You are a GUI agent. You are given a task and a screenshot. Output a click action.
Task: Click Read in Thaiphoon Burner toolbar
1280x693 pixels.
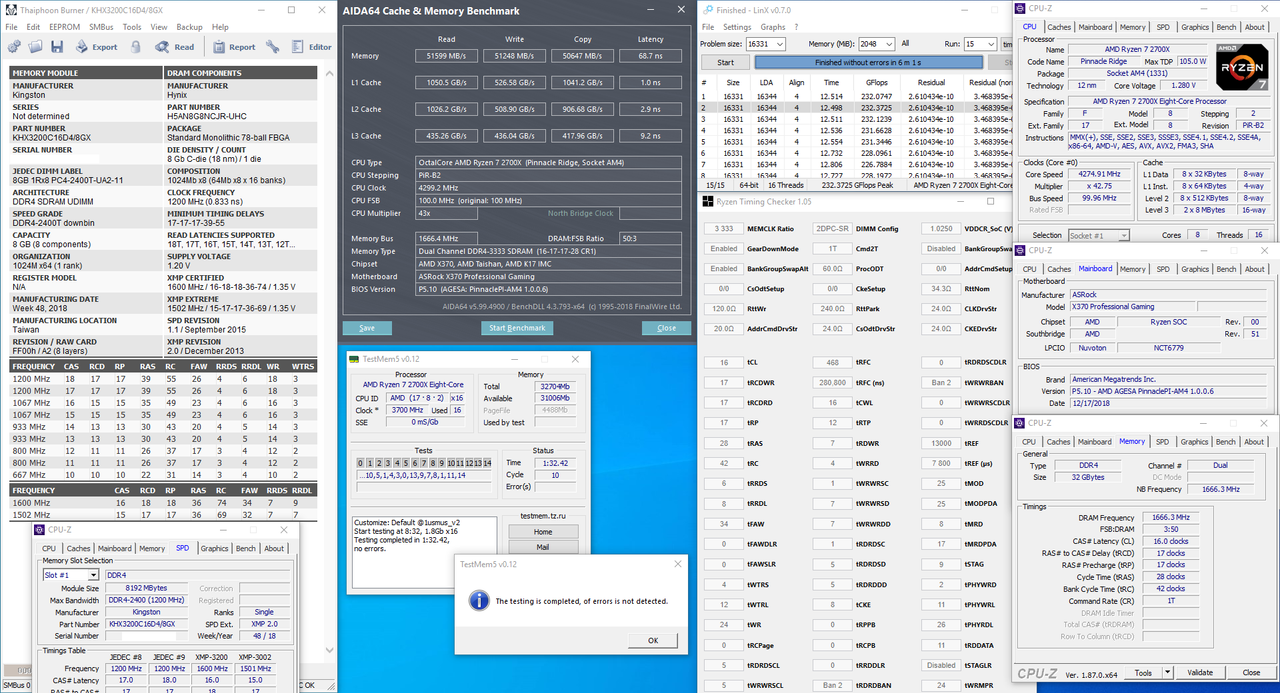174,47
